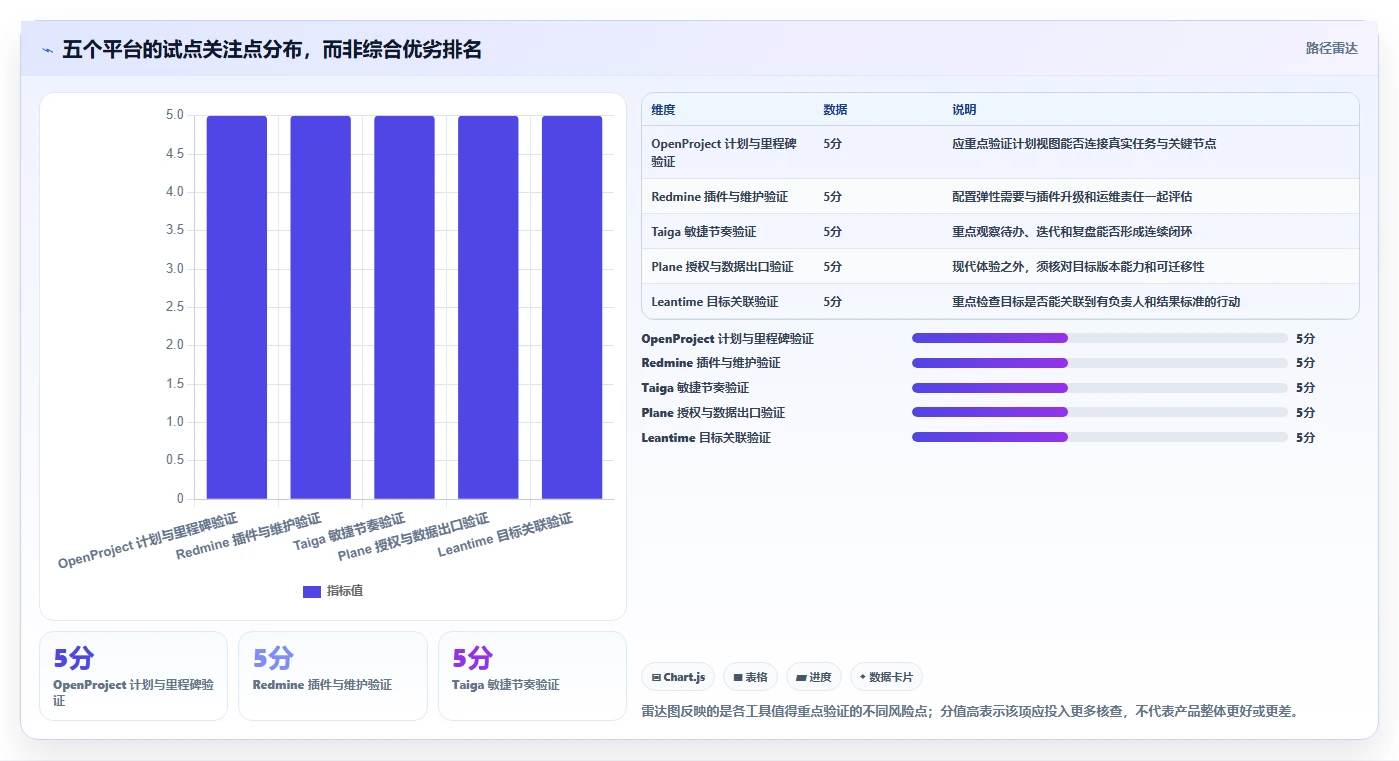Screen dimensions: 1399x761
Task: Click the 进度 tag icon
Action: [x=801, y=677]
